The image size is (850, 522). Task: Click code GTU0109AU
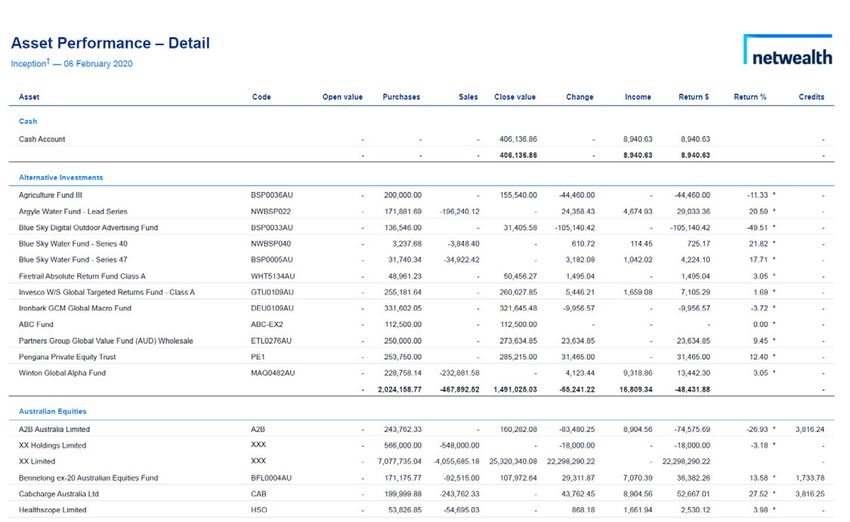point(272,292)
